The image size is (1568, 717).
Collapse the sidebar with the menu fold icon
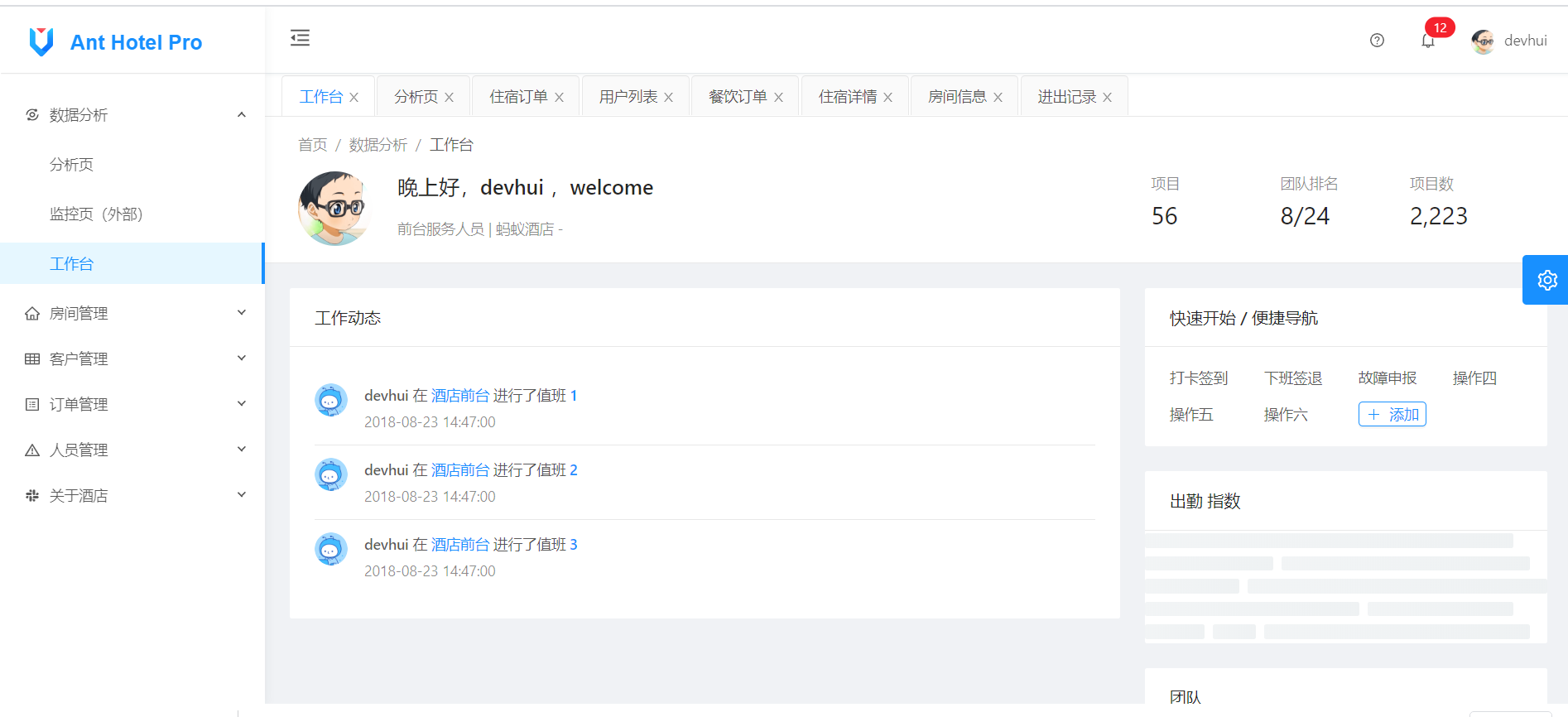pyautogui.click(x=300, y=37)
